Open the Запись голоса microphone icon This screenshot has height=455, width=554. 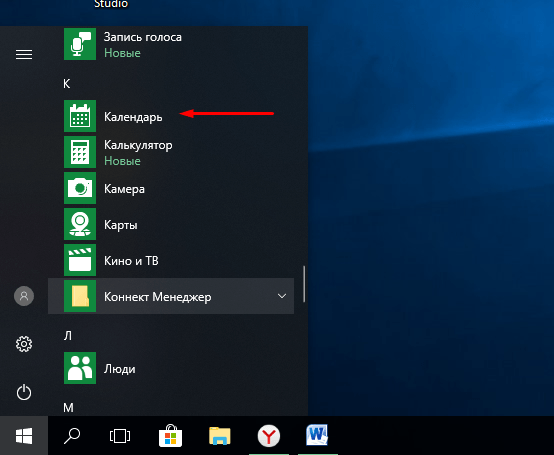(80, 44)
